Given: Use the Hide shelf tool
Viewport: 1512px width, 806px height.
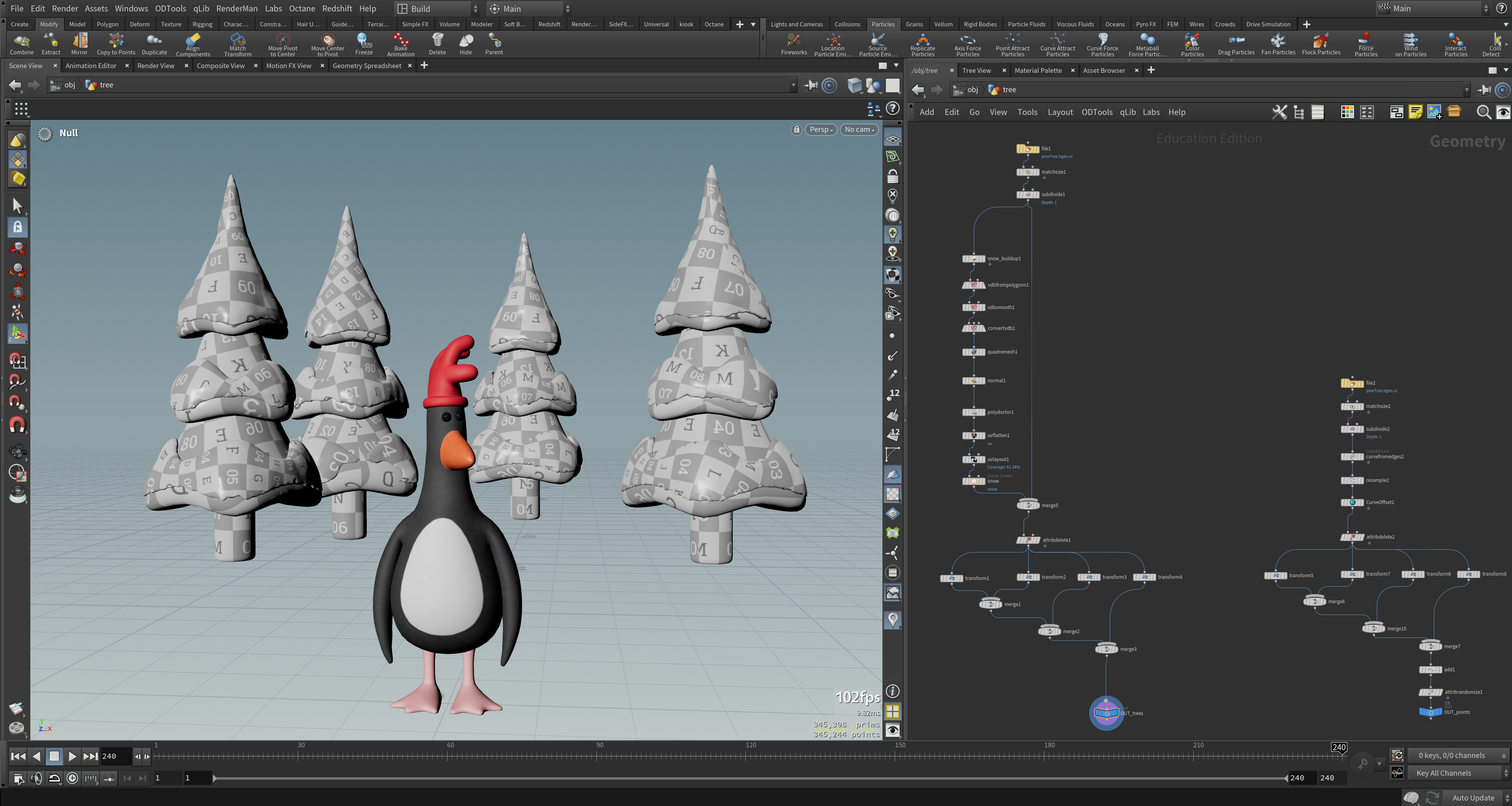Looking at the screenshot, I should click(x=465, y=44).
